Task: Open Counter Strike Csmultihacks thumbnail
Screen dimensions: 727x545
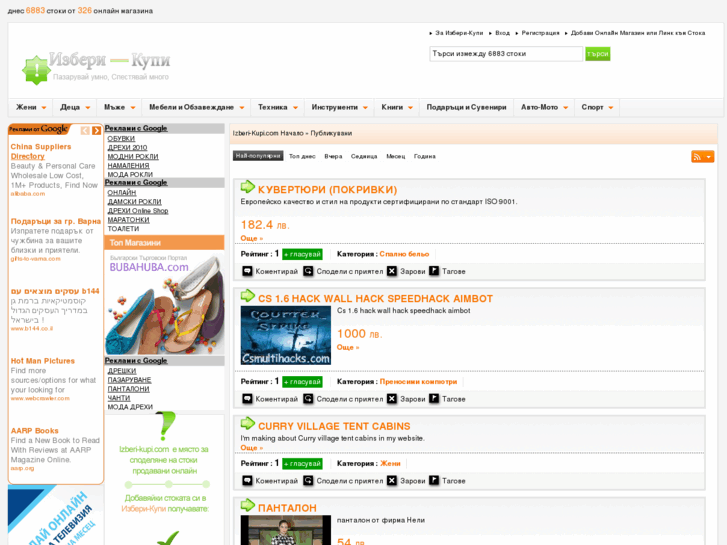Action: [286, 335]
